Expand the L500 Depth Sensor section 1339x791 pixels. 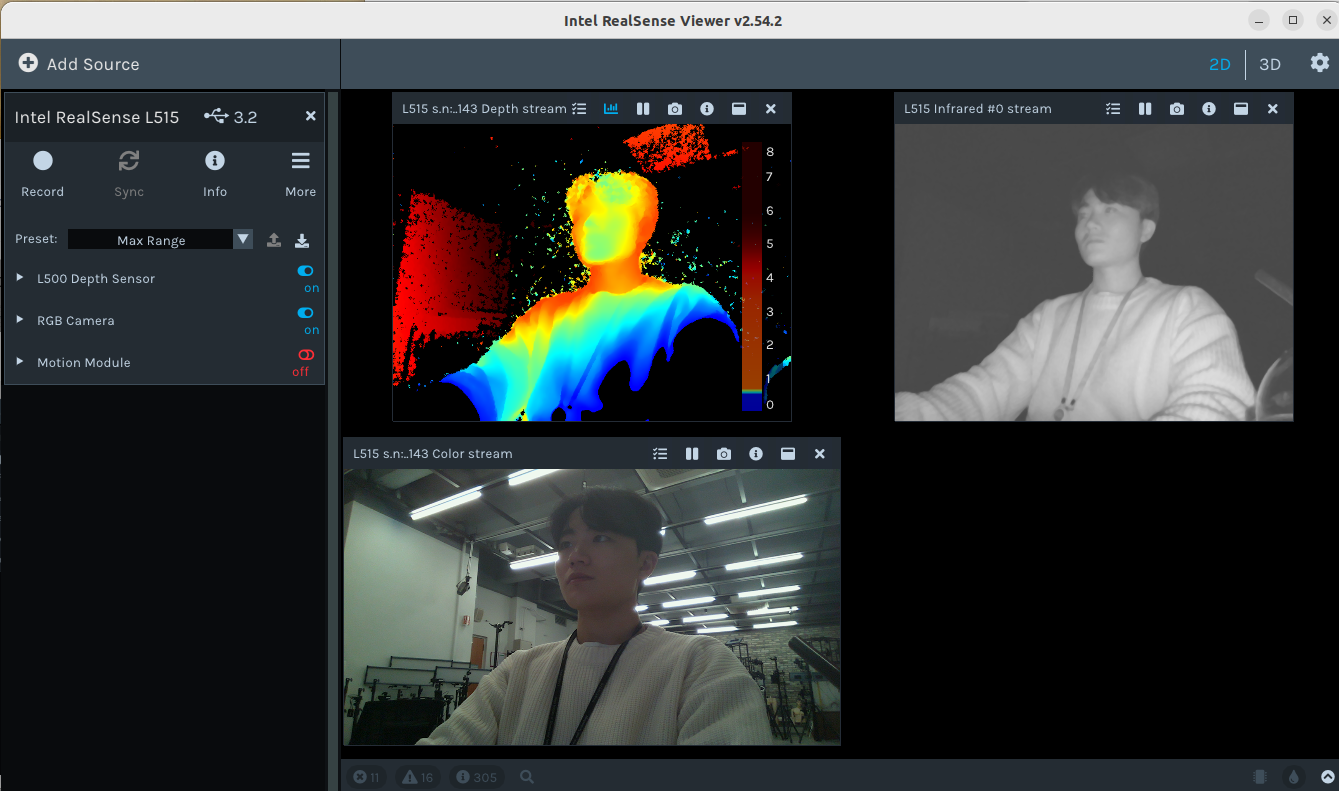20,278
